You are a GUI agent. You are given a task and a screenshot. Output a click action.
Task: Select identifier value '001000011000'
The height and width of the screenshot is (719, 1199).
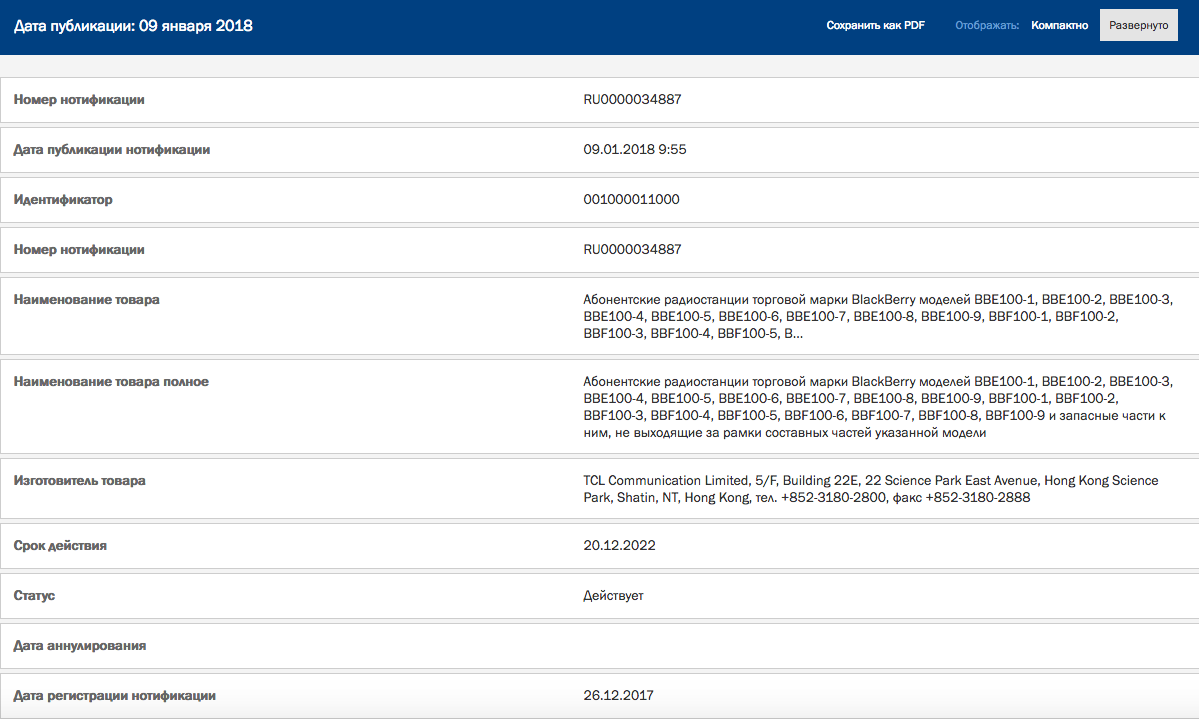point(631,200)
